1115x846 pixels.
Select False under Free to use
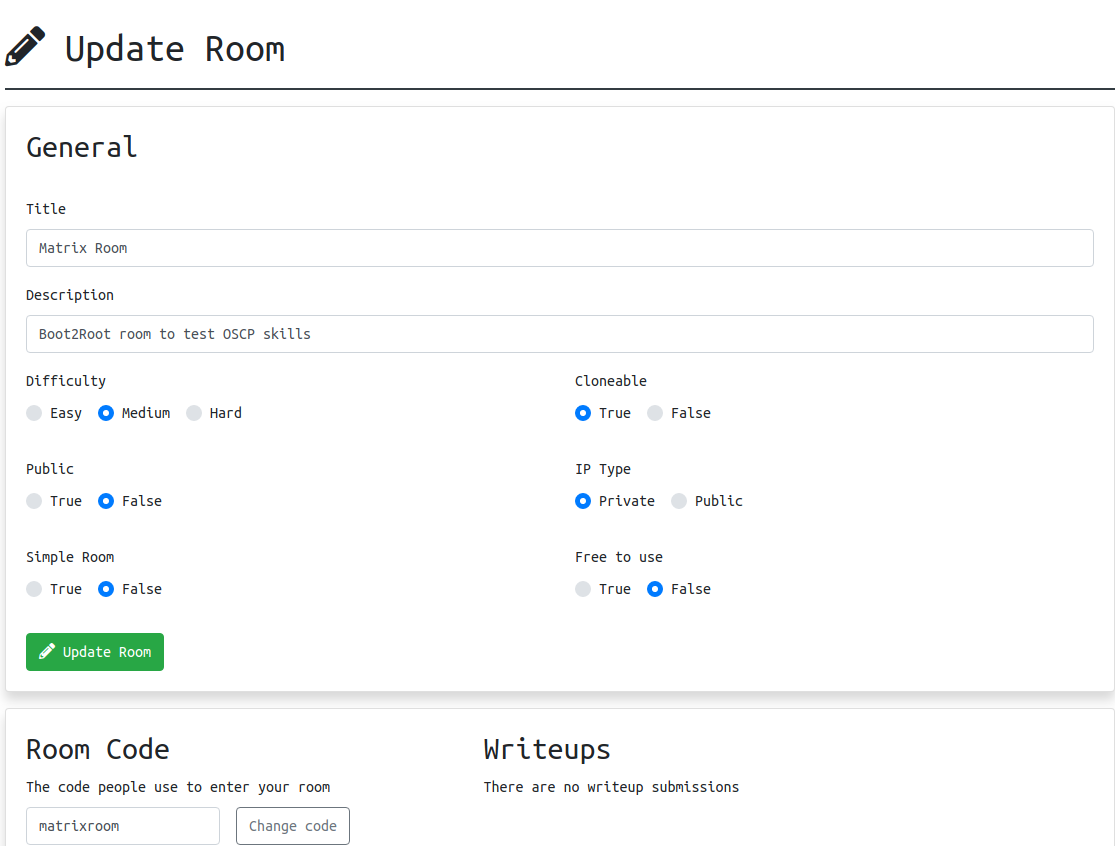[x=655, y=589]
